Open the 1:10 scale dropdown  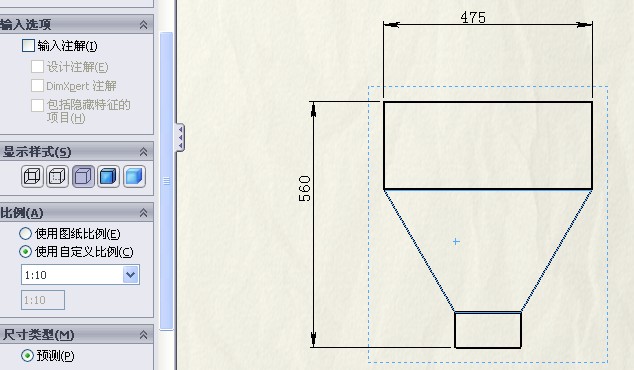[131, 275]
